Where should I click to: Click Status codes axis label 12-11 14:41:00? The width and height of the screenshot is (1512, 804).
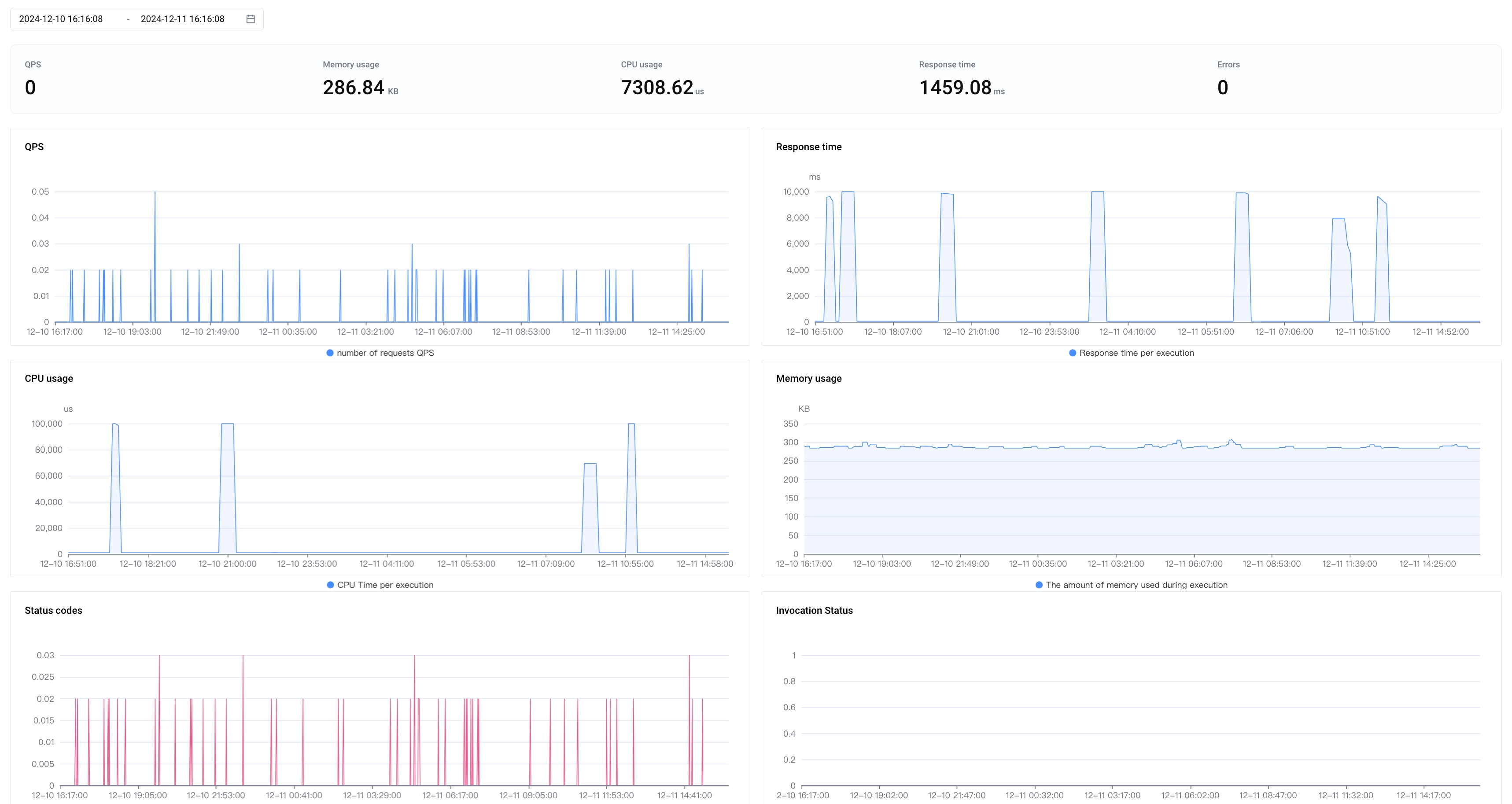(x=684, y=795)
